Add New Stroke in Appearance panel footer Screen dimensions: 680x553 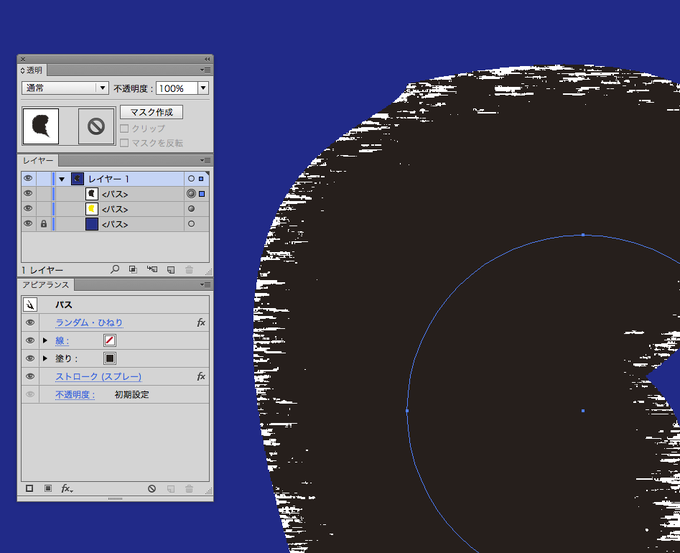pyautogui.click(x=29, y=488)
